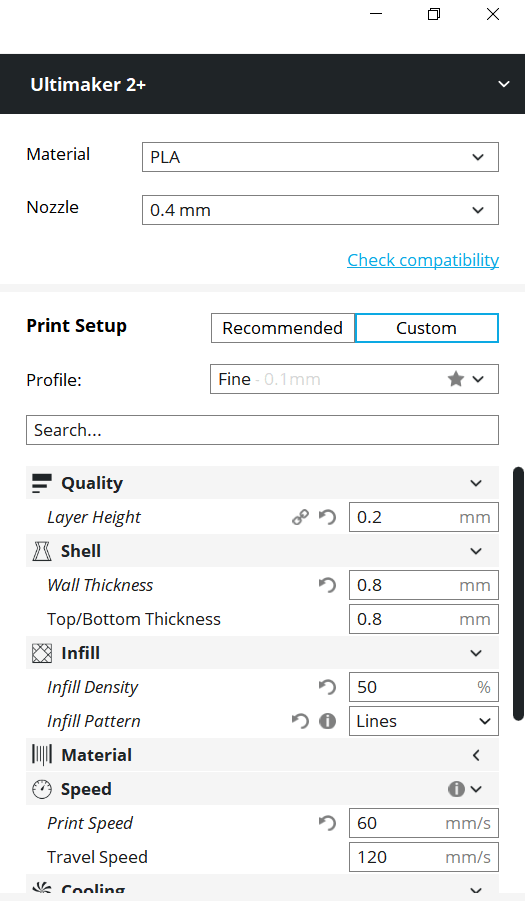Reset Layer Height with its revert arrow
This screenshot has width=525, height=908.
pos(328,517)
